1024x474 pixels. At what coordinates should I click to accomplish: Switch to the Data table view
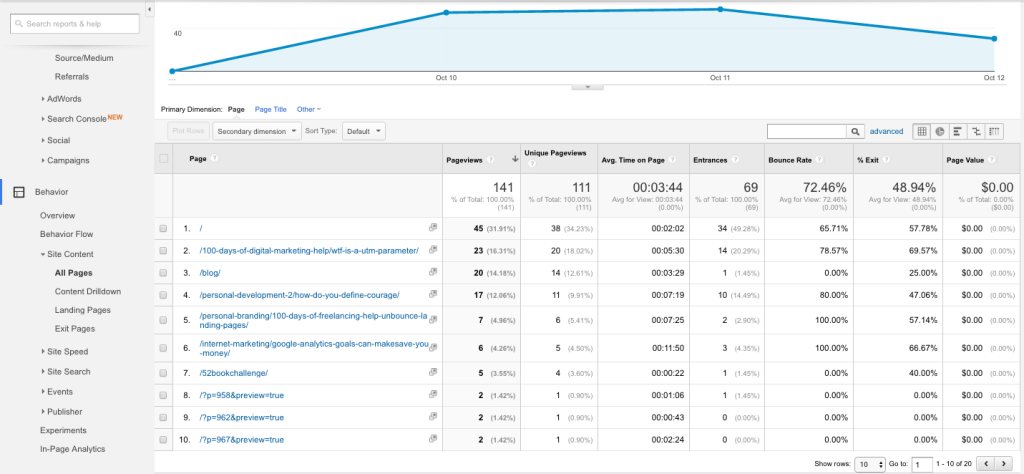921,131
